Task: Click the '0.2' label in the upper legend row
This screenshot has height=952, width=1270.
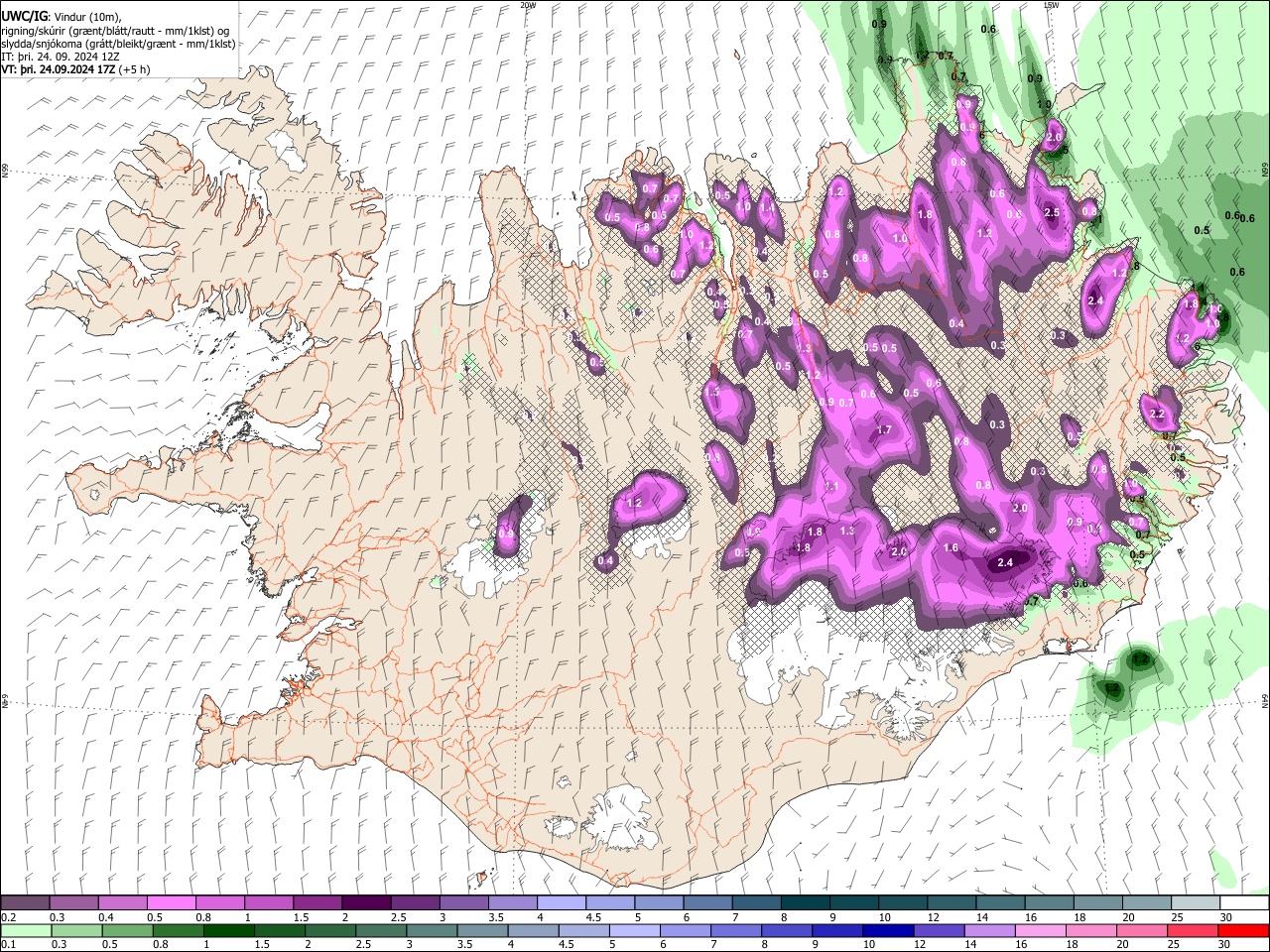Action: click(8, 917)
